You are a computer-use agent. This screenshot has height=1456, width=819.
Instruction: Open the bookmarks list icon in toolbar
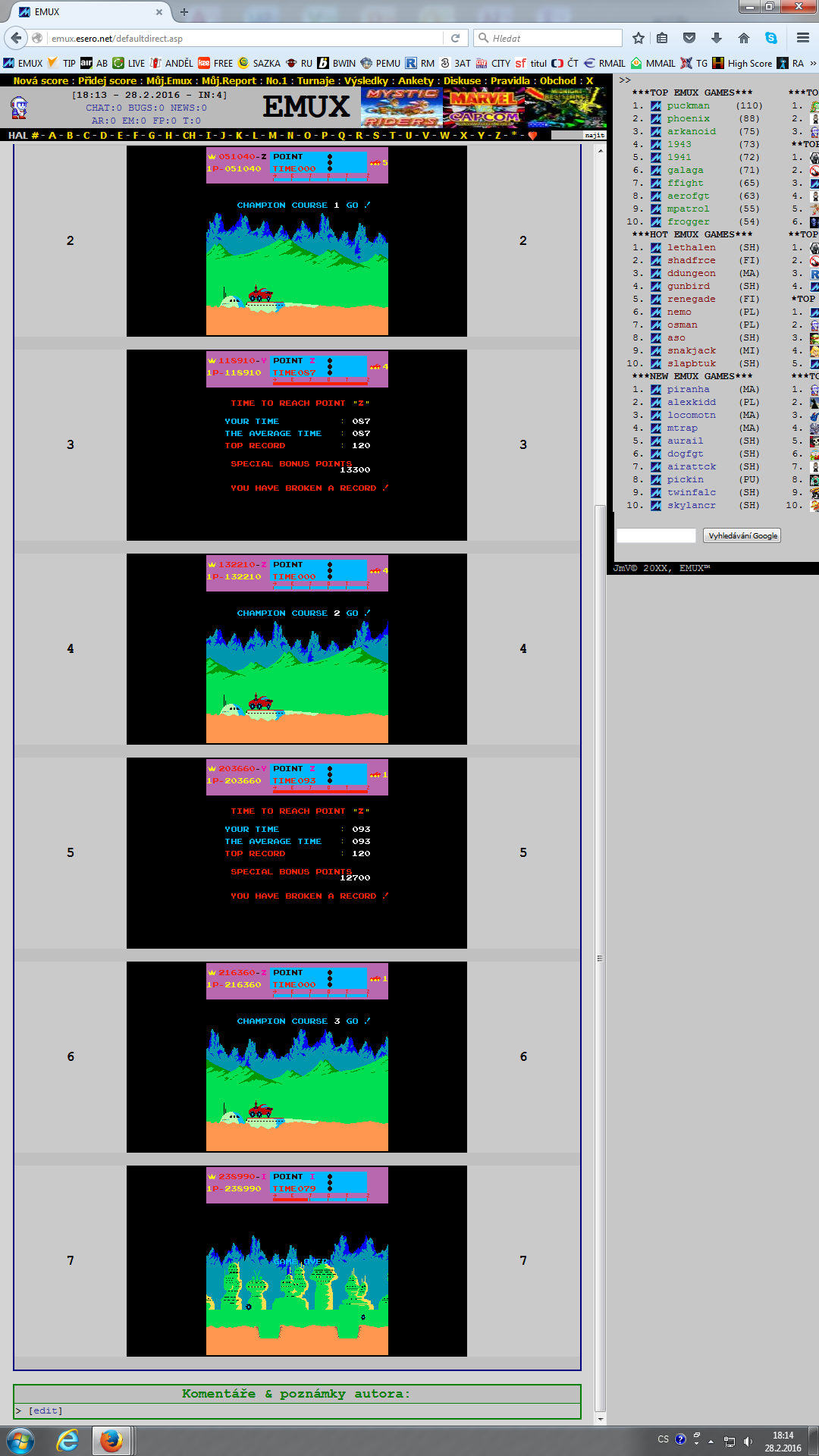click(x=662, y=38)
